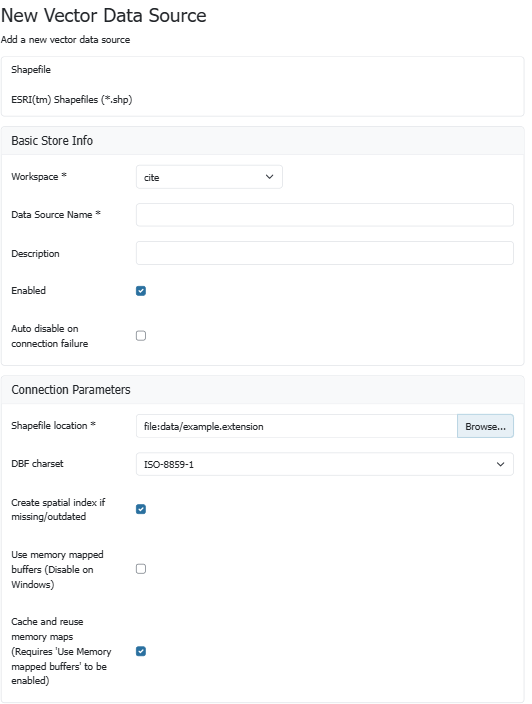The width and height of the screenshot is (532, 704).
Task: Select the Basic Store Info section header
Action: point(52,141)
